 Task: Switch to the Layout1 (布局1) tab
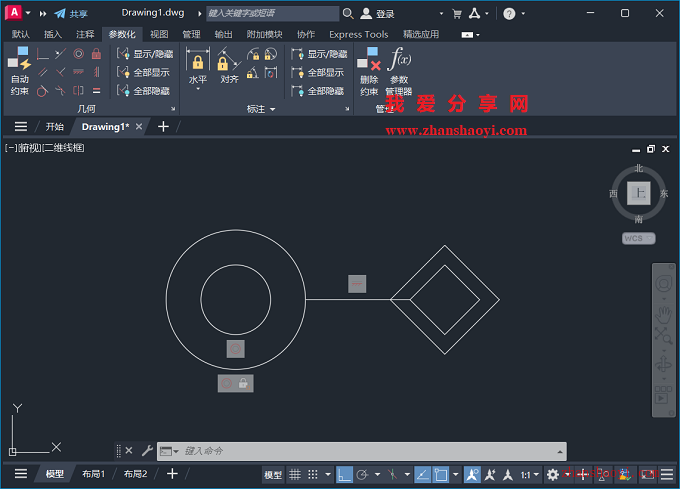pos(94,474)
